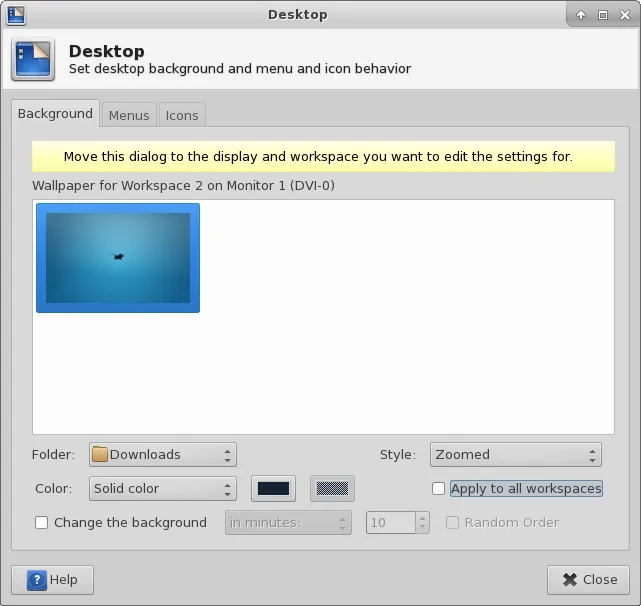Switch to the Background tab
This screenshot has width=641, height=606.
tap(55, 114)
